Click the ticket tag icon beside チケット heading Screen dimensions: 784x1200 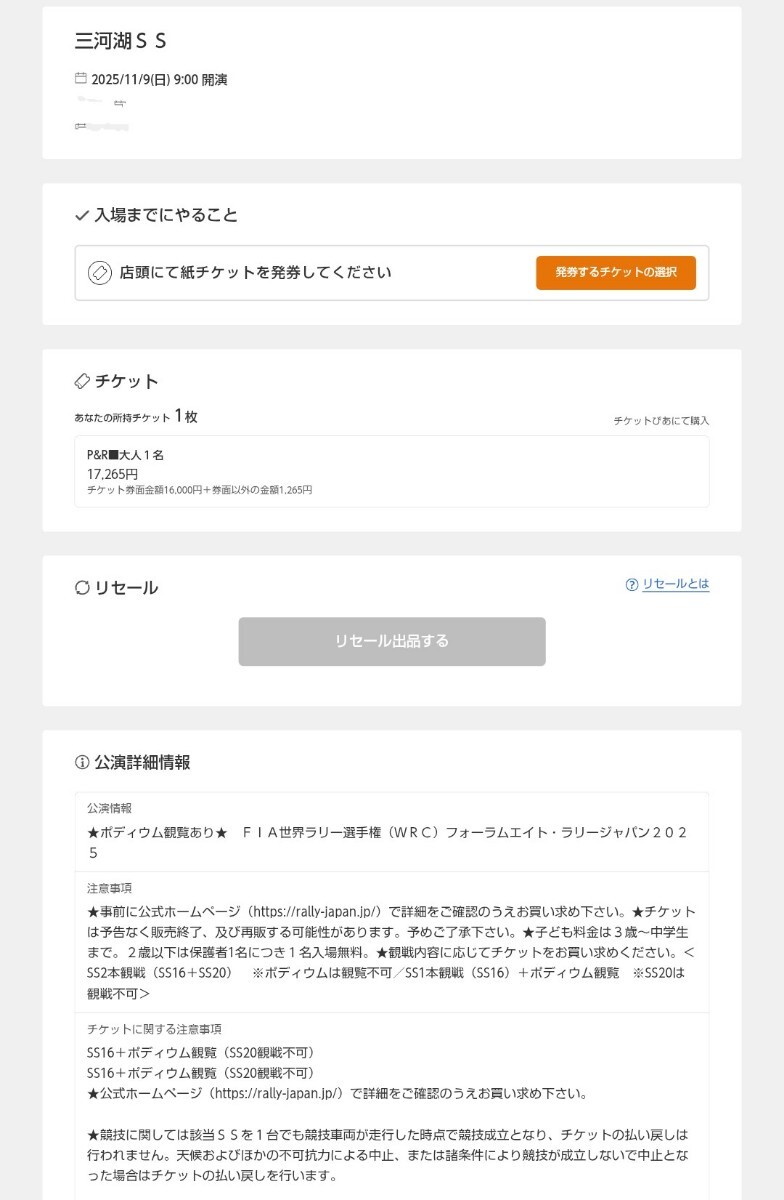[x=82, y=381]
